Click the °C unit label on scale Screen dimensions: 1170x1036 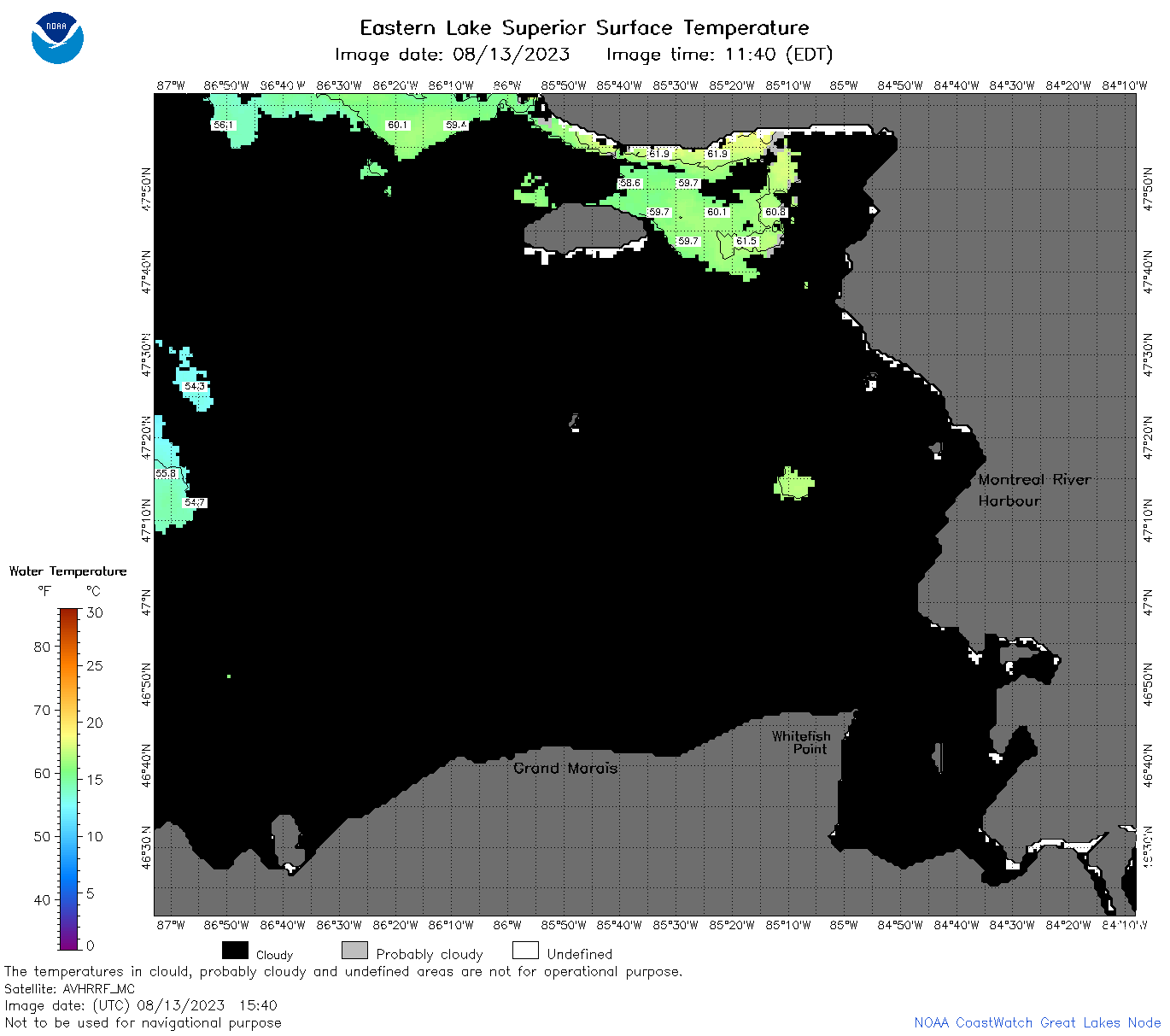[93, 591]
